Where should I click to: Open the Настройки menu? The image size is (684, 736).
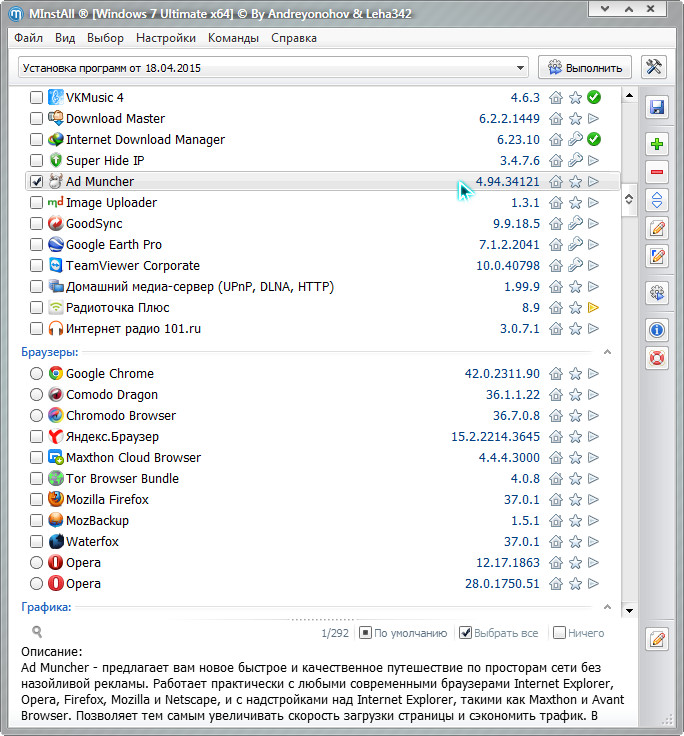coord(166,38)
